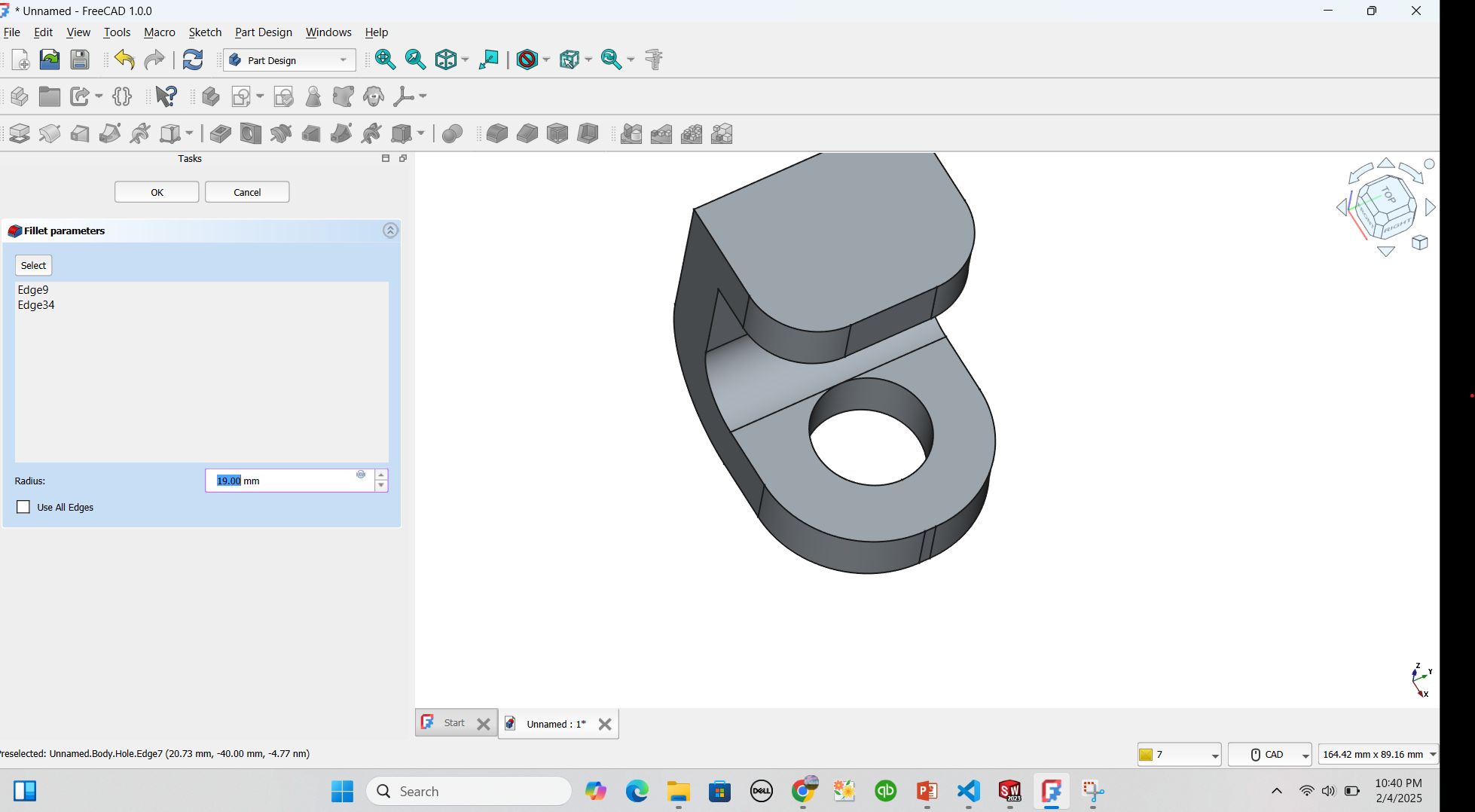This screenshot has height=812, width=1475.
Task: Toggle the navigation cube corner dot
Action: (x=1429, y=163)
